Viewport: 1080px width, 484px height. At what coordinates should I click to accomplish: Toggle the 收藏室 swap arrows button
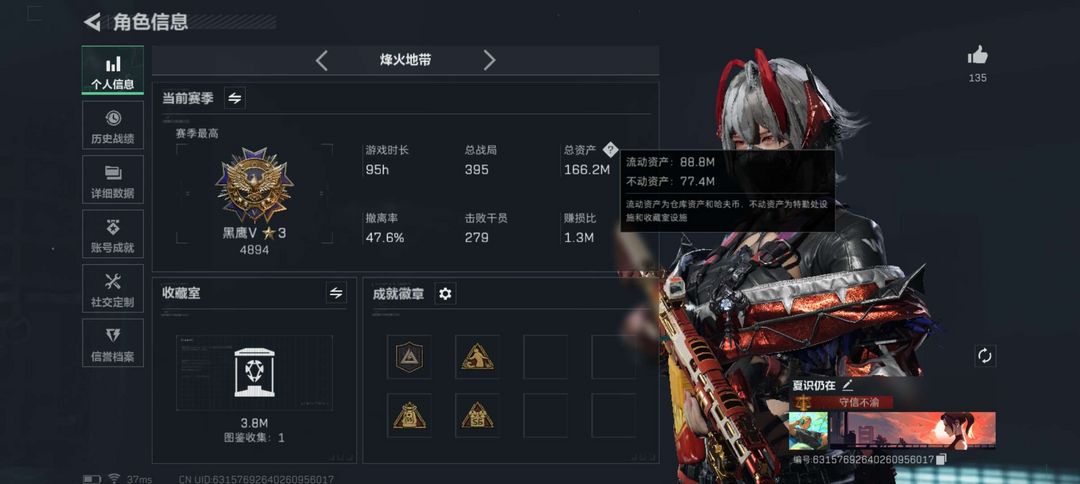point(336,293)
